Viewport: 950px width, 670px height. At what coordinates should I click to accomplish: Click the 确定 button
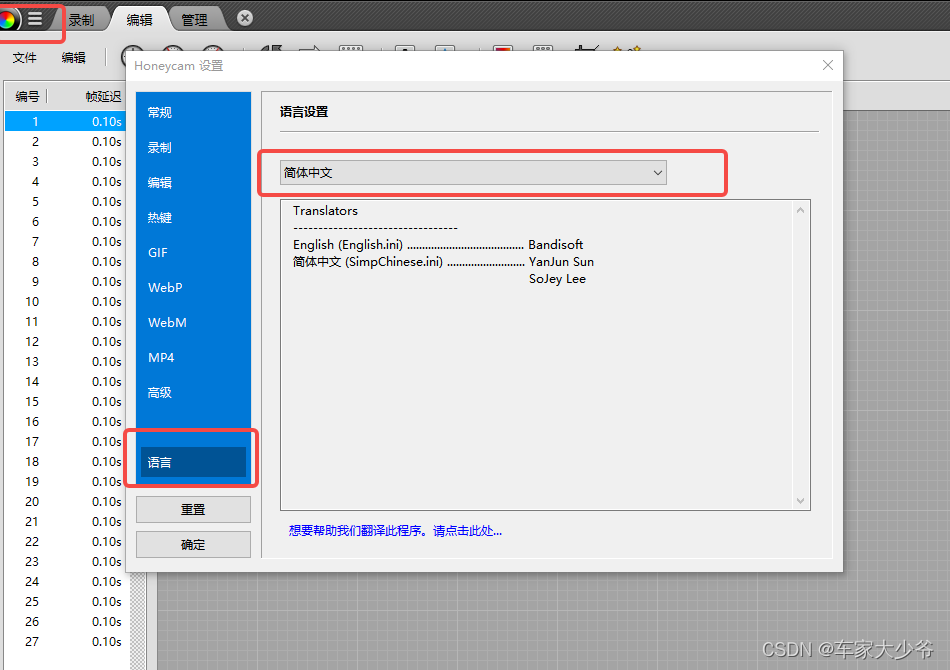click(193, 545)
